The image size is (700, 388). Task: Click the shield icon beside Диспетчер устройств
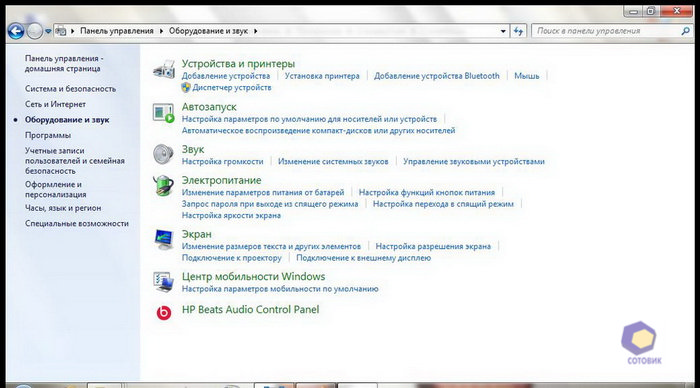point(186,88)
